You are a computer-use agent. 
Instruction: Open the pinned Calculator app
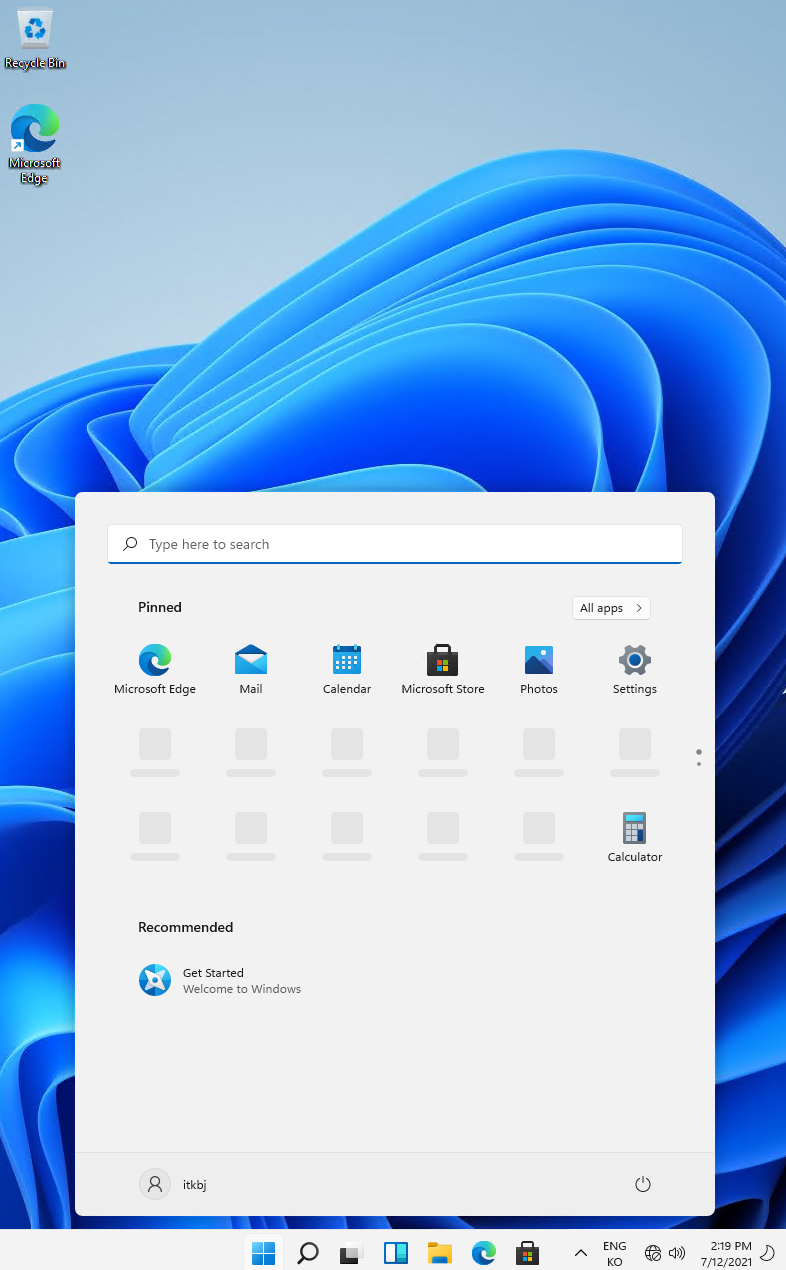[x=635, y=837]
